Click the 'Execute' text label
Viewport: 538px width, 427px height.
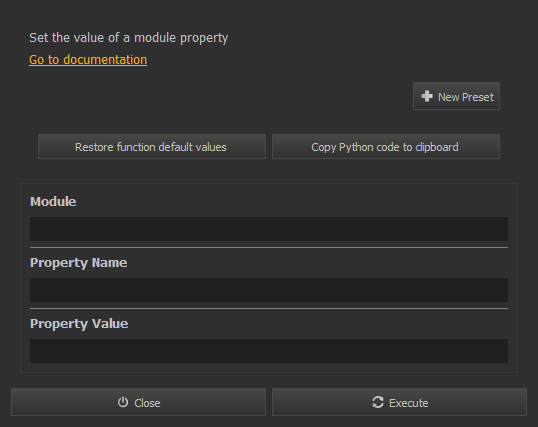[409, 403]
